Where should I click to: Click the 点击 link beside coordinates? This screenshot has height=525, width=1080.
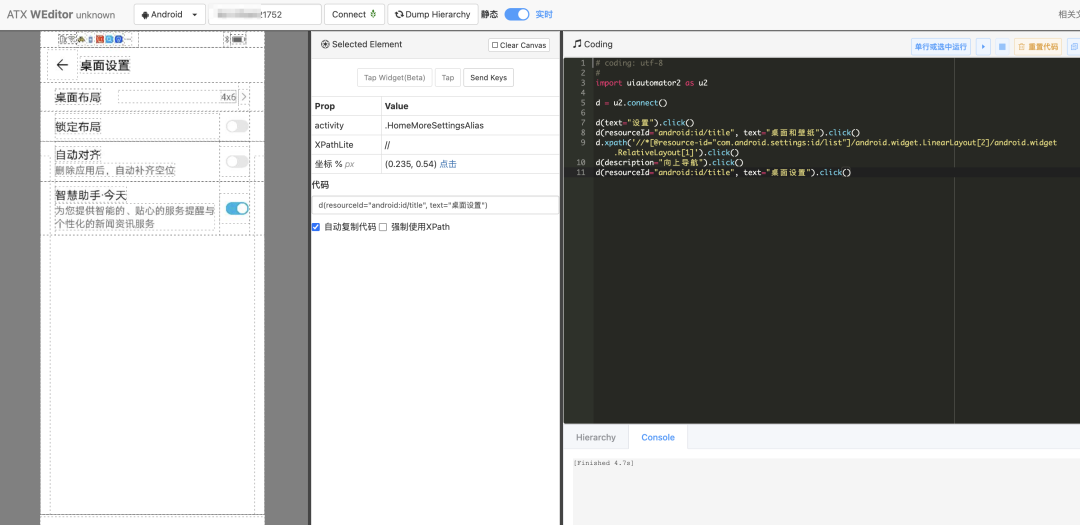[448, 164]
